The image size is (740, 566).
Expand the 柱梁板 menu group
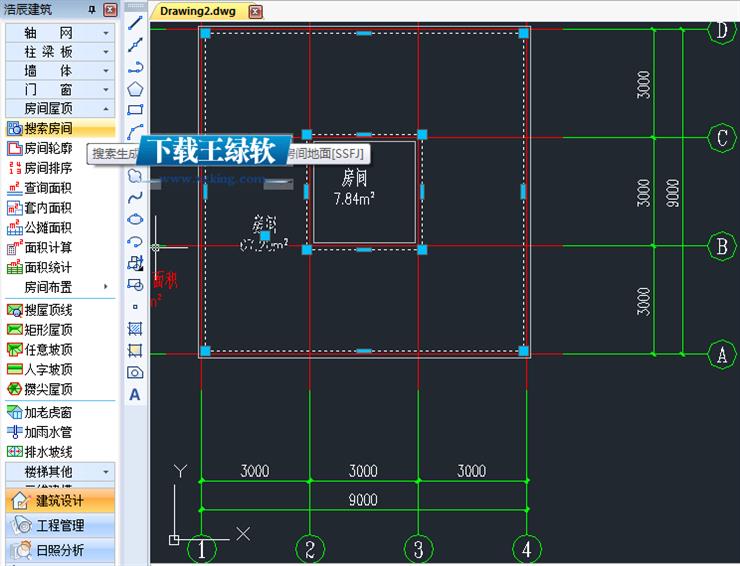(x=60, y=51)
